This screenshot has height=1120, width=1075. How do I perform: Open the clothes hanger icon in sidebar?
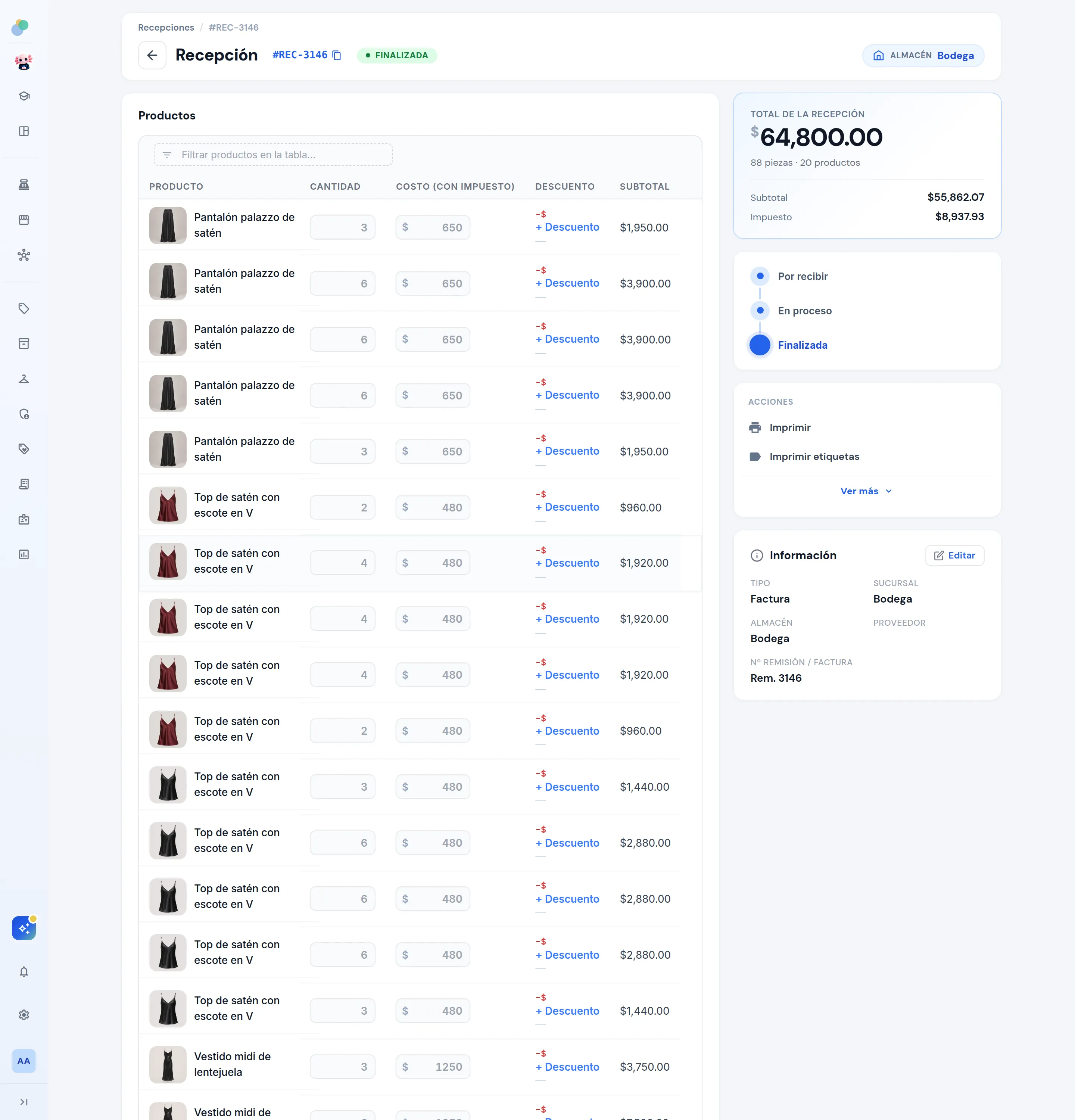pyautogui.click(x=24, y=379)
